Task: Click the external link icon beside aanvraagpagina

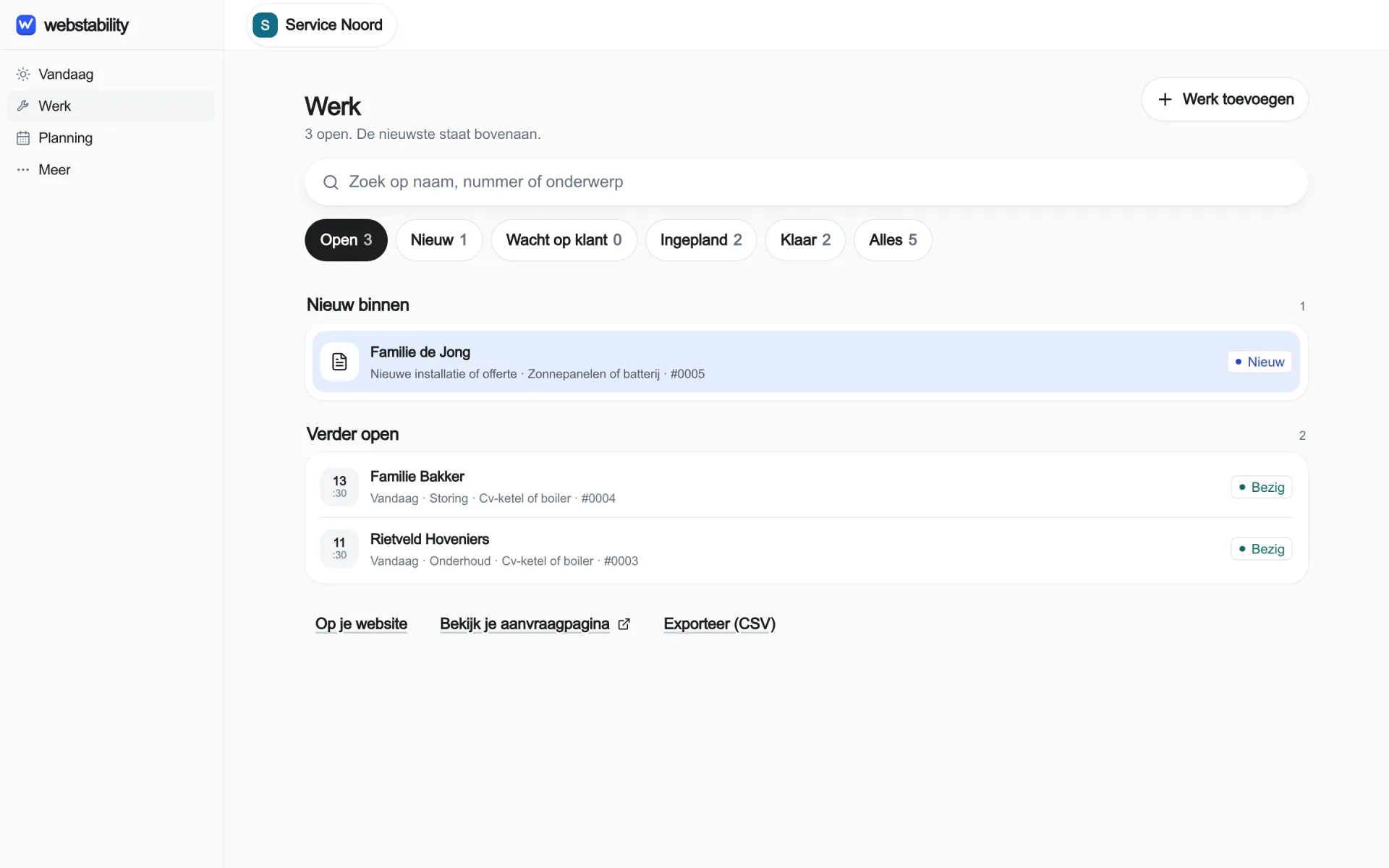Action: click(624, 624)
